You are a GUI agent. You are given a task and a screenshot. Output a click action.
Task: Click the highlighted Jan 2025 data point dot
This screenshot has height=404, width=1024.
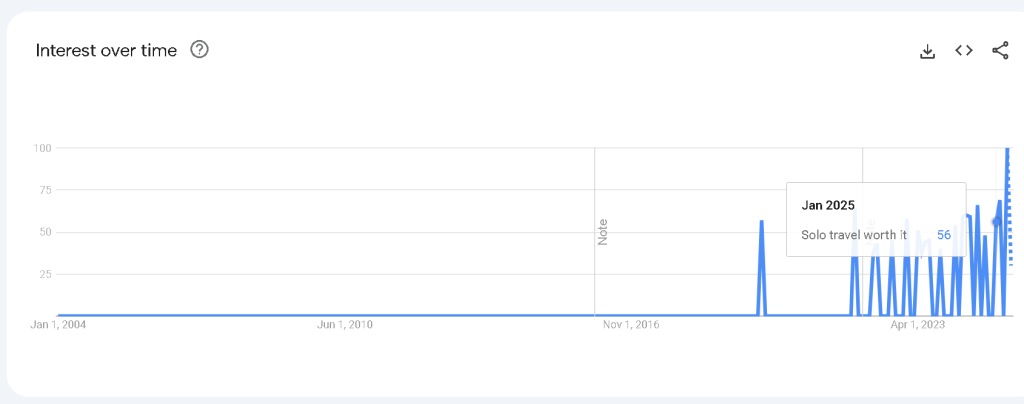997,222
